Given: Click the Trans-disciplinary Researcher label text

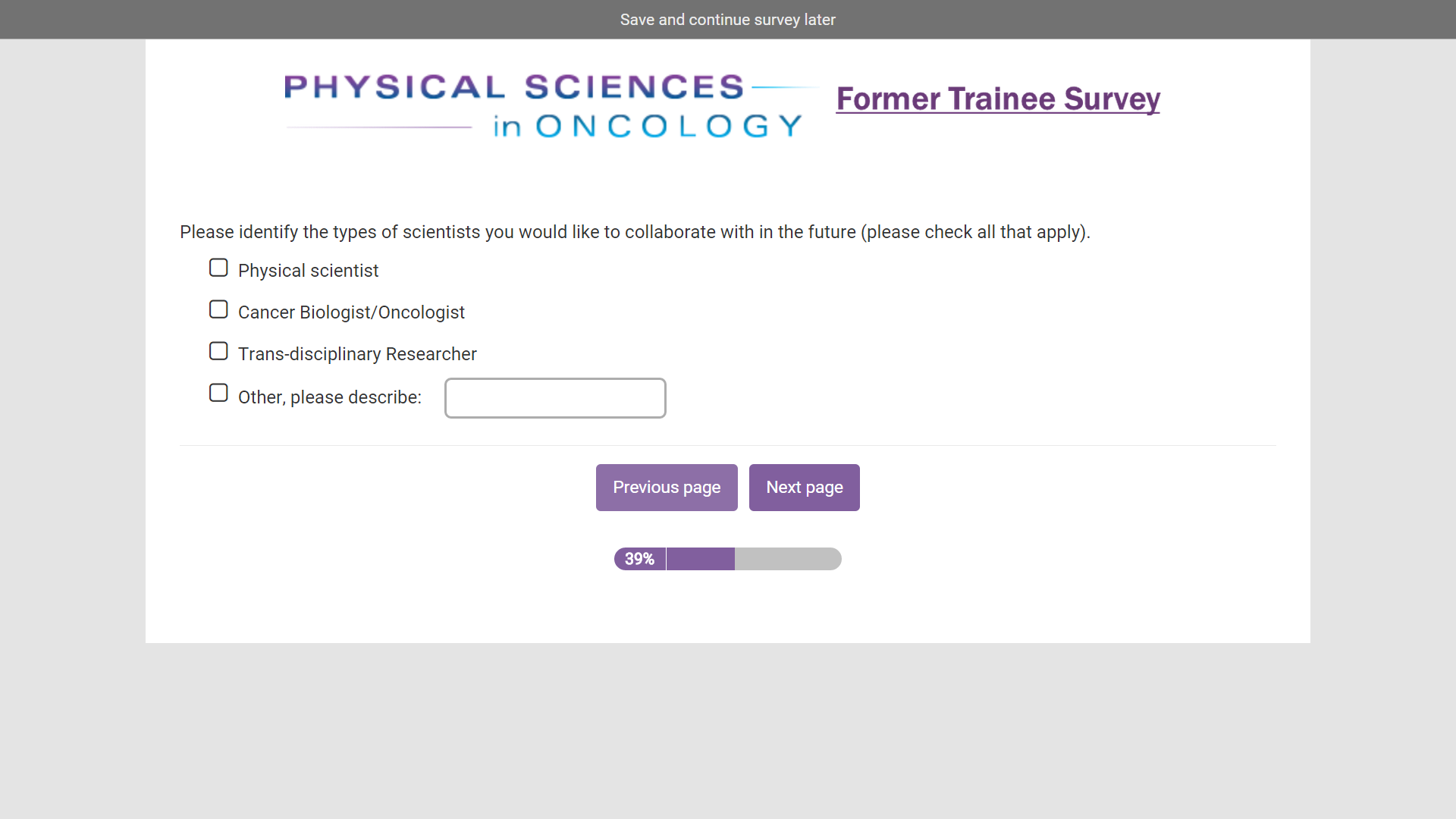Looking at the screenshot, I should point(357,354).
